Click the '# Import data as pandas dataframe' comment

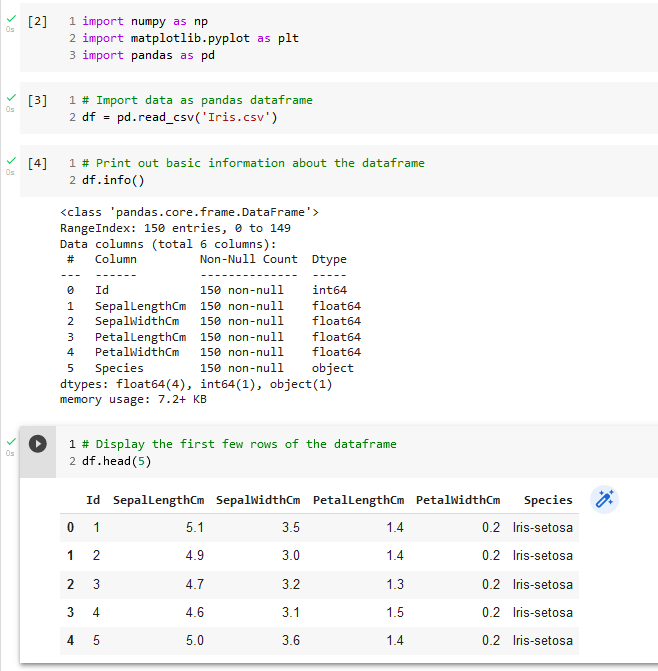click(197, 100)
